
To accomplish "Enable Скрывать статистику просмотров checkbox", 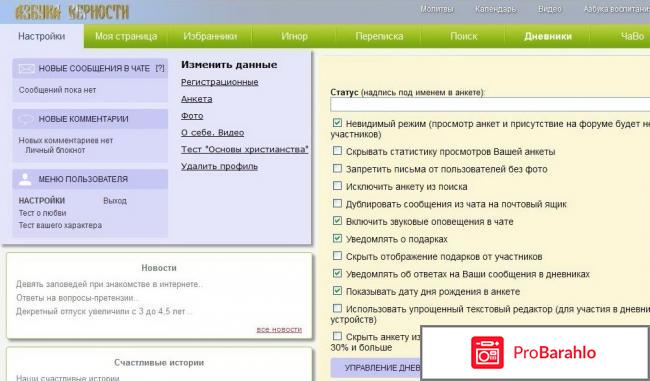I will 337,150.
